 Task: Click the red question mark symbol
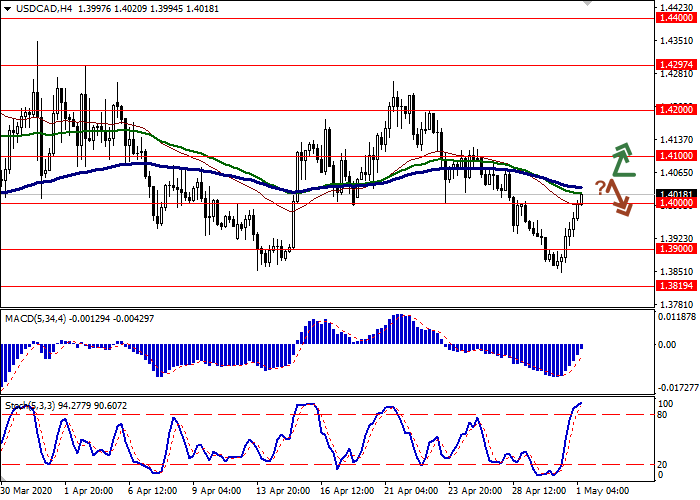point(601,186)
